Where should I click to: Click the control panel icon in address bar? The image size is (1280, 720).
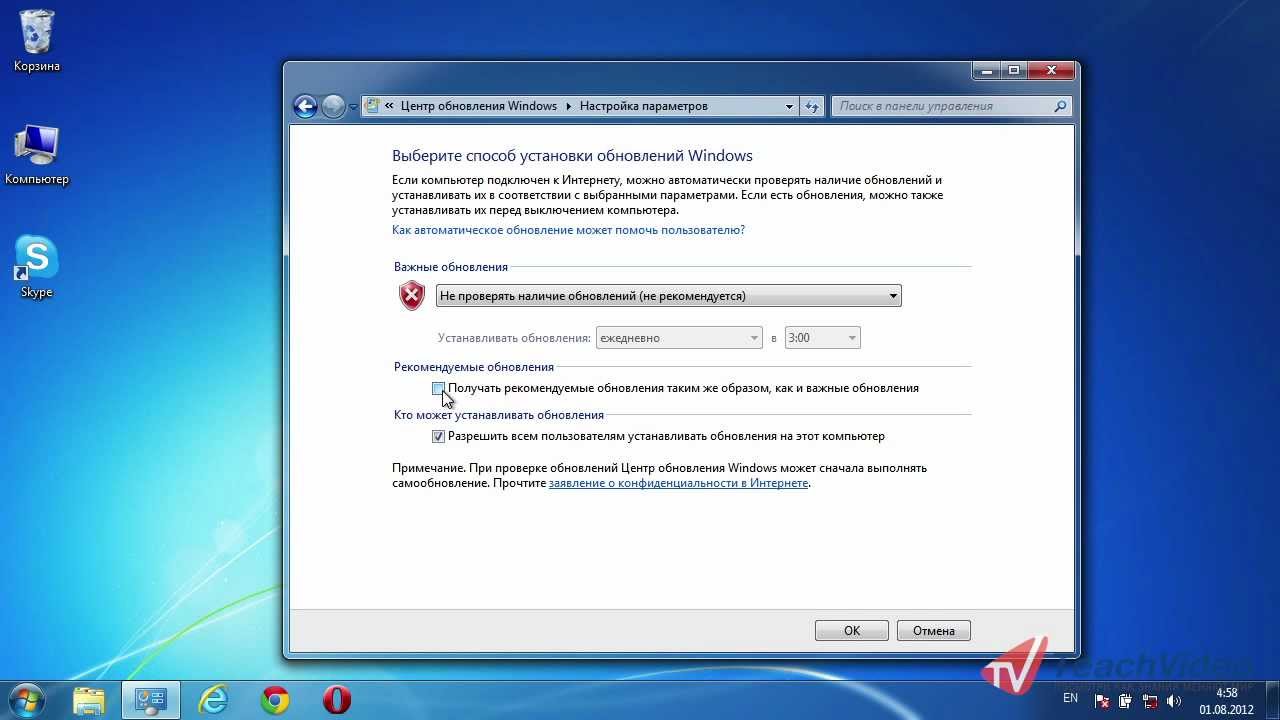[372, 106]
